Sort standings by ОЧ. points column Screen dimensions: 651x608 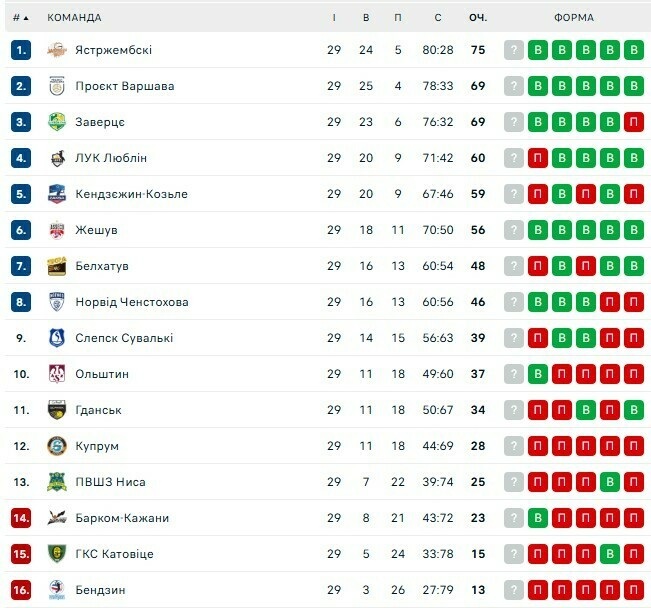[477, 17]
